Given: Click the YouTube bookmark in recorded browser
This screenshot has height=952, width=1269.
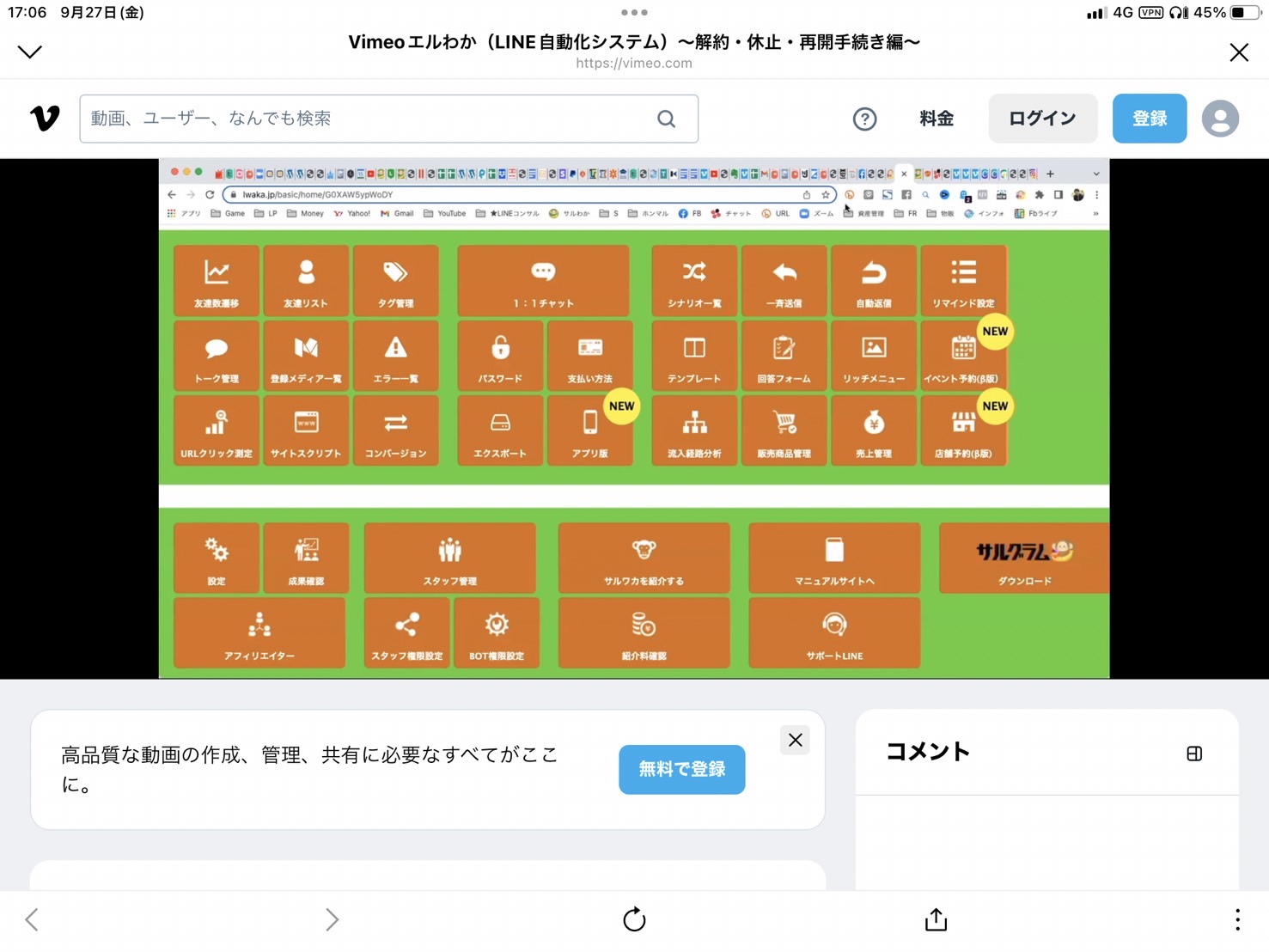Looking at the screenshot, I should point(444,213).
